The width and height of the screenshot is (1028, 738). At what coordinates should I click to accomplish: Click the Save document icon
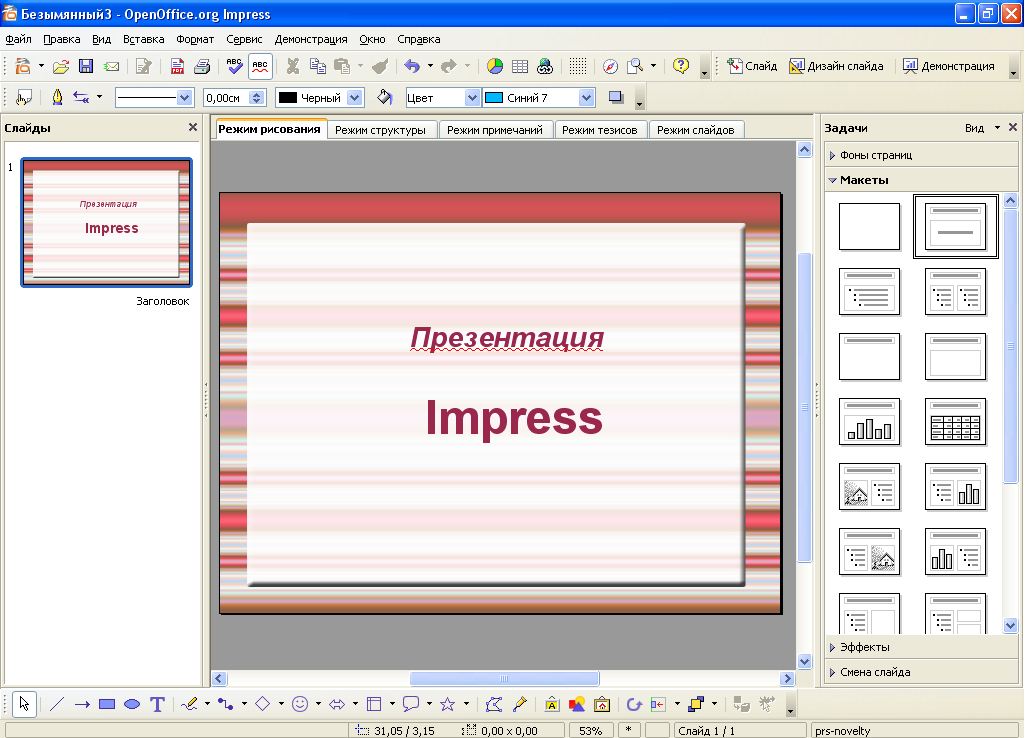(86, 67)
